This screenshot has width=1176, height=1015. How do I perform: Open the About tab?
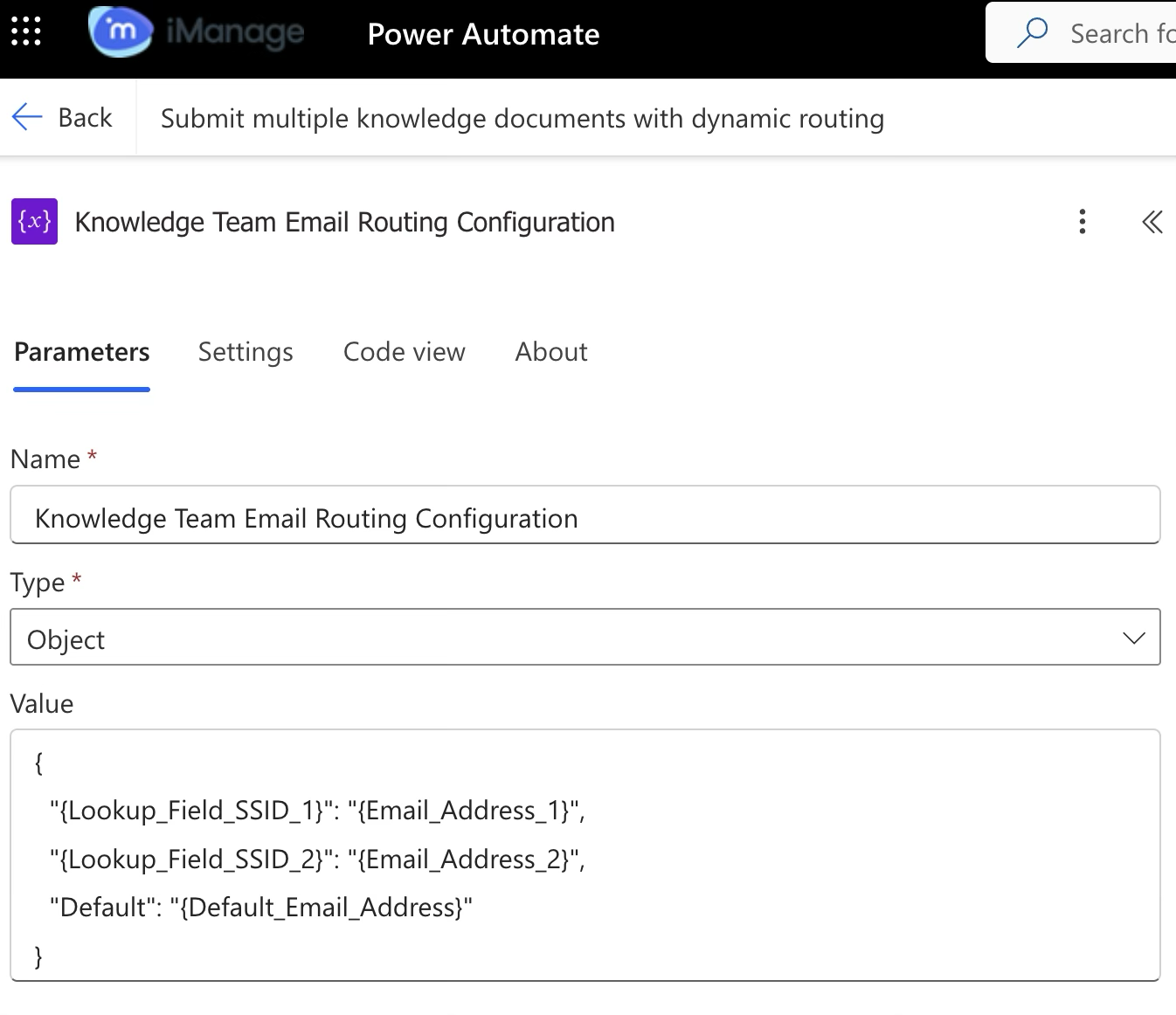point(551,352)
